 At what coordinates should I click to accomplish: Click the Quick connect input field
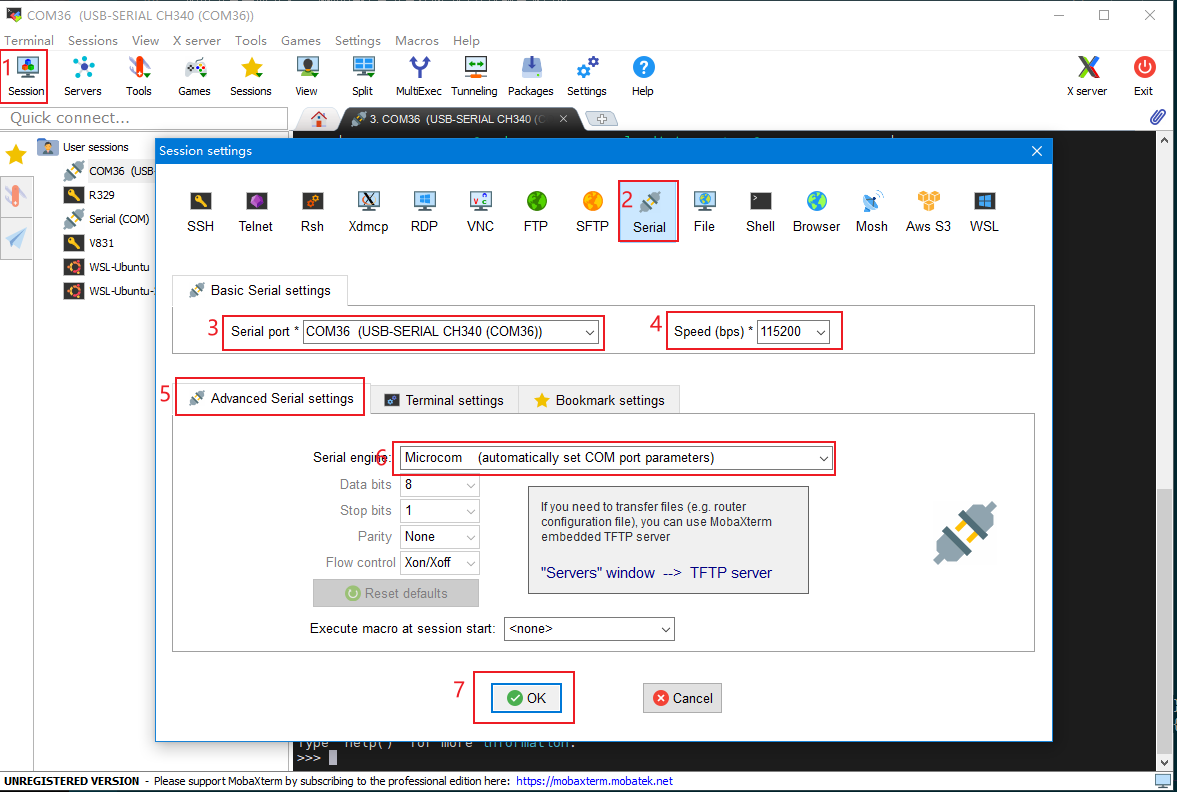click(x=144, y=118)
